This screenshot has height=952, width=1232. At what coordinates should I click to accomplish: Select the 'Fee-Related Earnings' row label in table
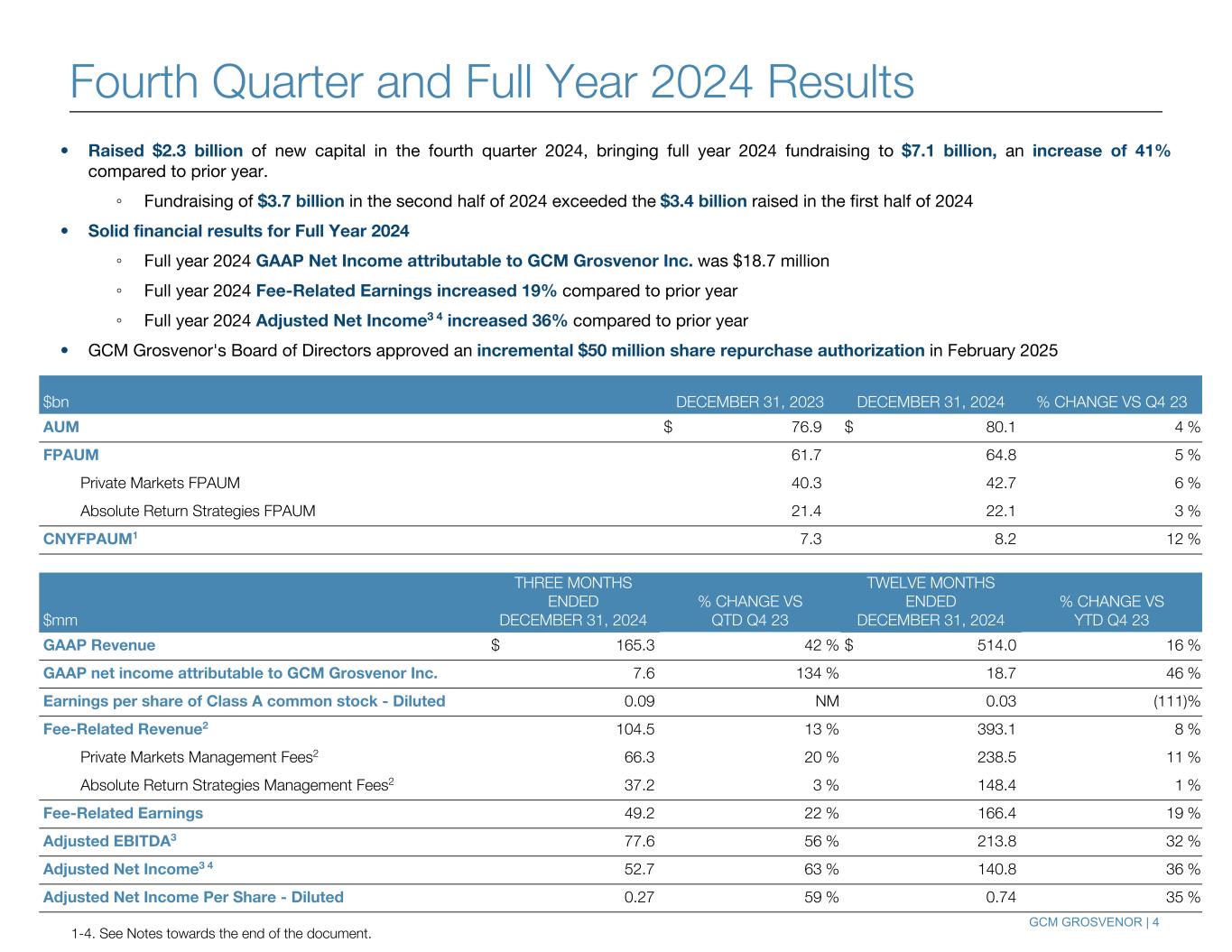[123, 813]
